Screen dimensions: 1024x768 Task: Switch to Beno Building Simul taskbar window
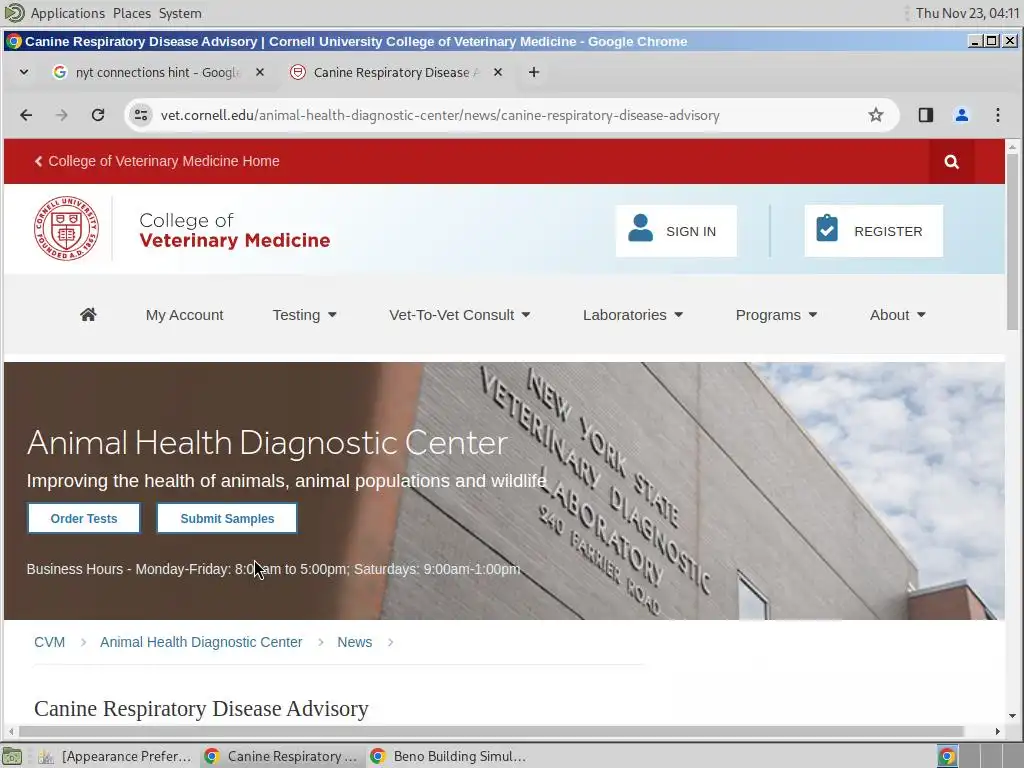point(449,756)
